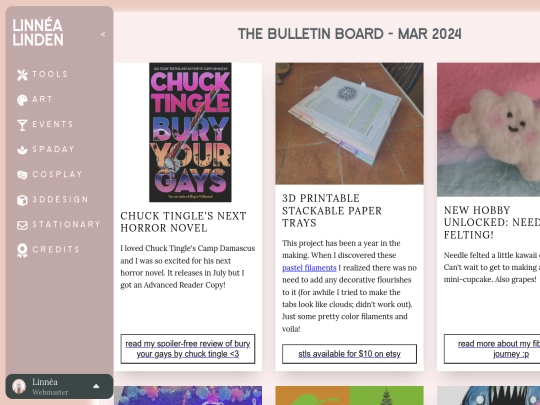
Task: Open the Stationary menu item
Action: coord(59,225)
